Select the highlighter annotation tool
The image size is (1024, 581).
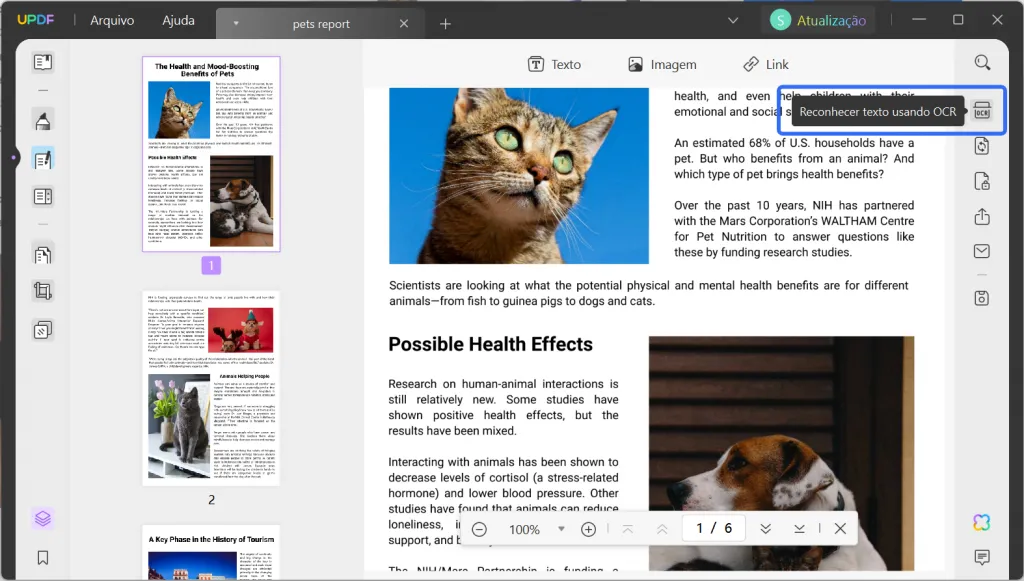tap(41, 118)
